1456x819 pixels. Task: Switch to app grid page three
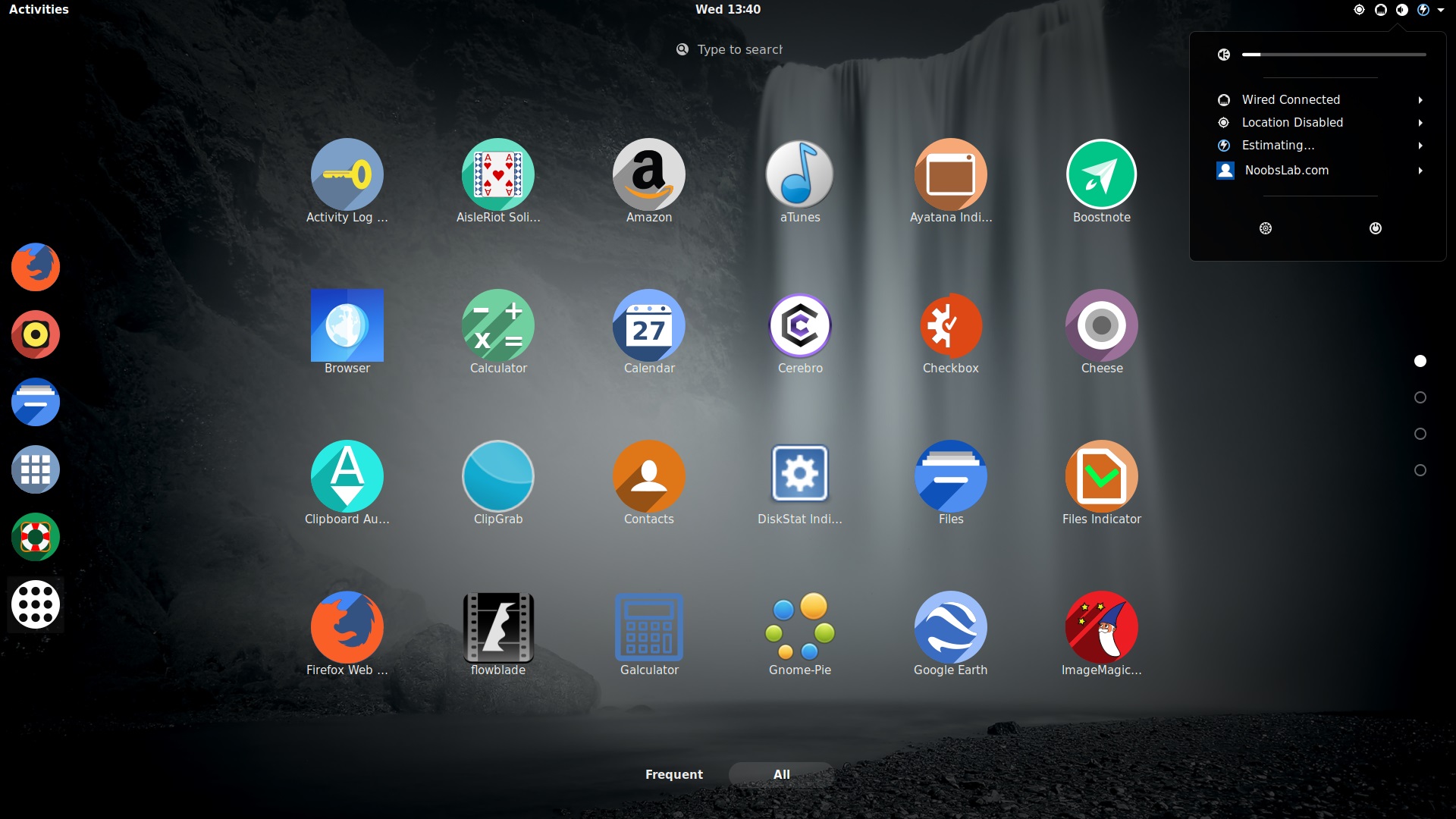pyautogui.click(x=1420, y=434)
